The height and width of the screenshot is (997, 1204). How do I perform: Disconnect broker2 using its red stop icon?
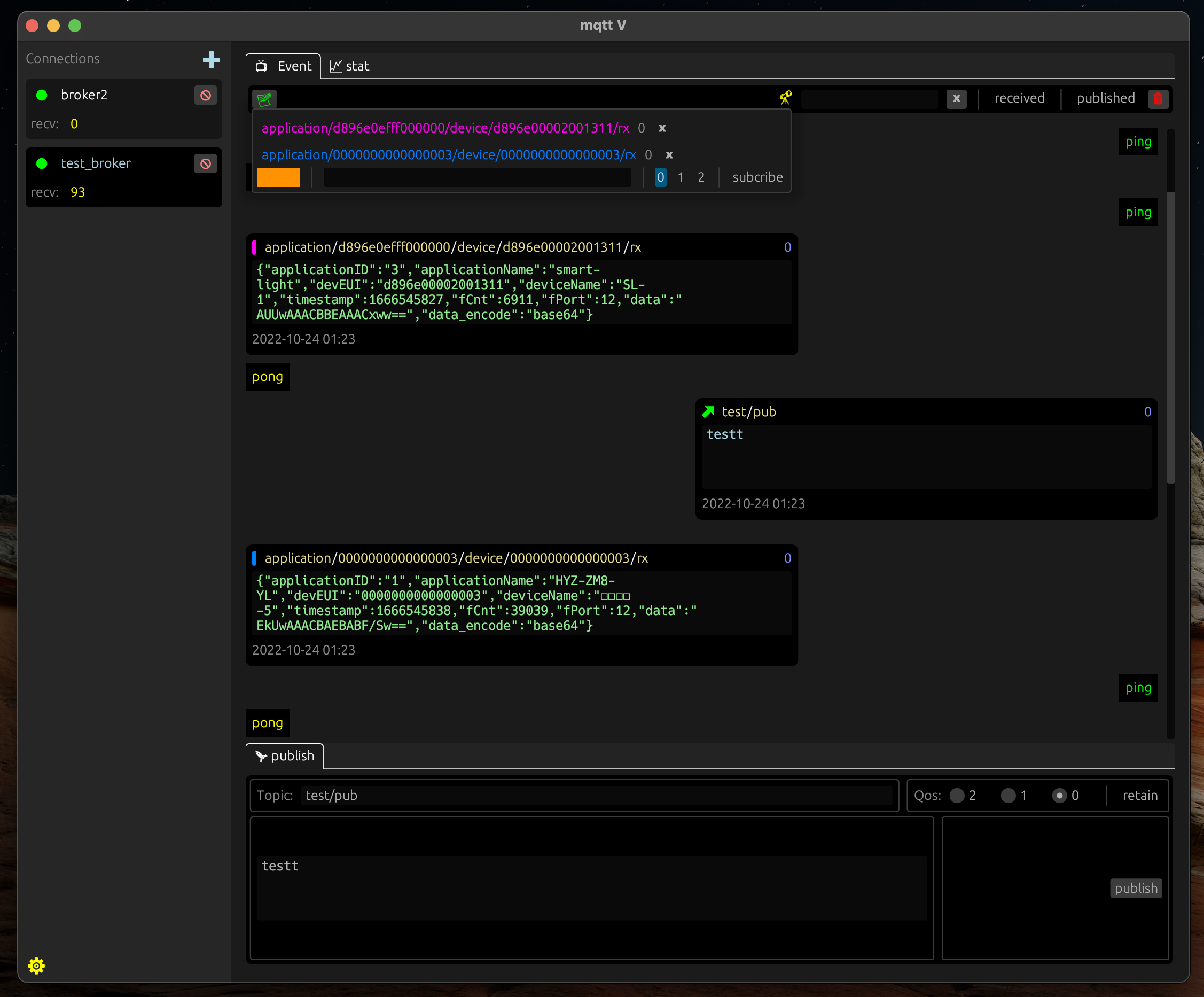coord(205,95)
